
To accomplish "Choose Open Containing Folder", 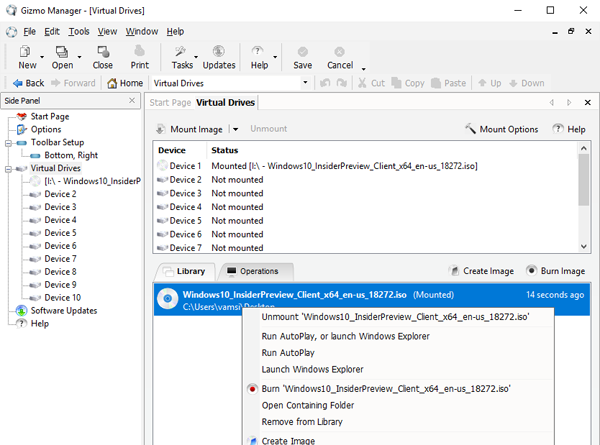I will [x=398, y=405].
